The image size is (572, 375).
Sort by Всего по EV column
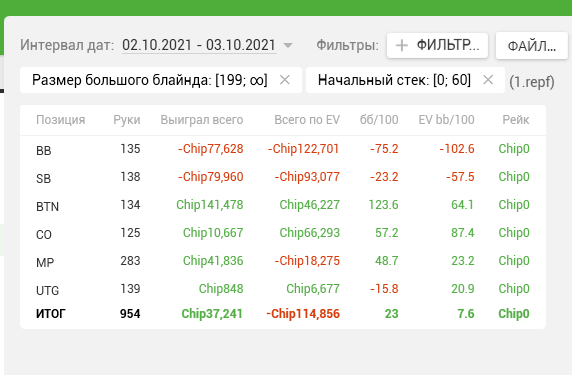(x=307, y=120)
